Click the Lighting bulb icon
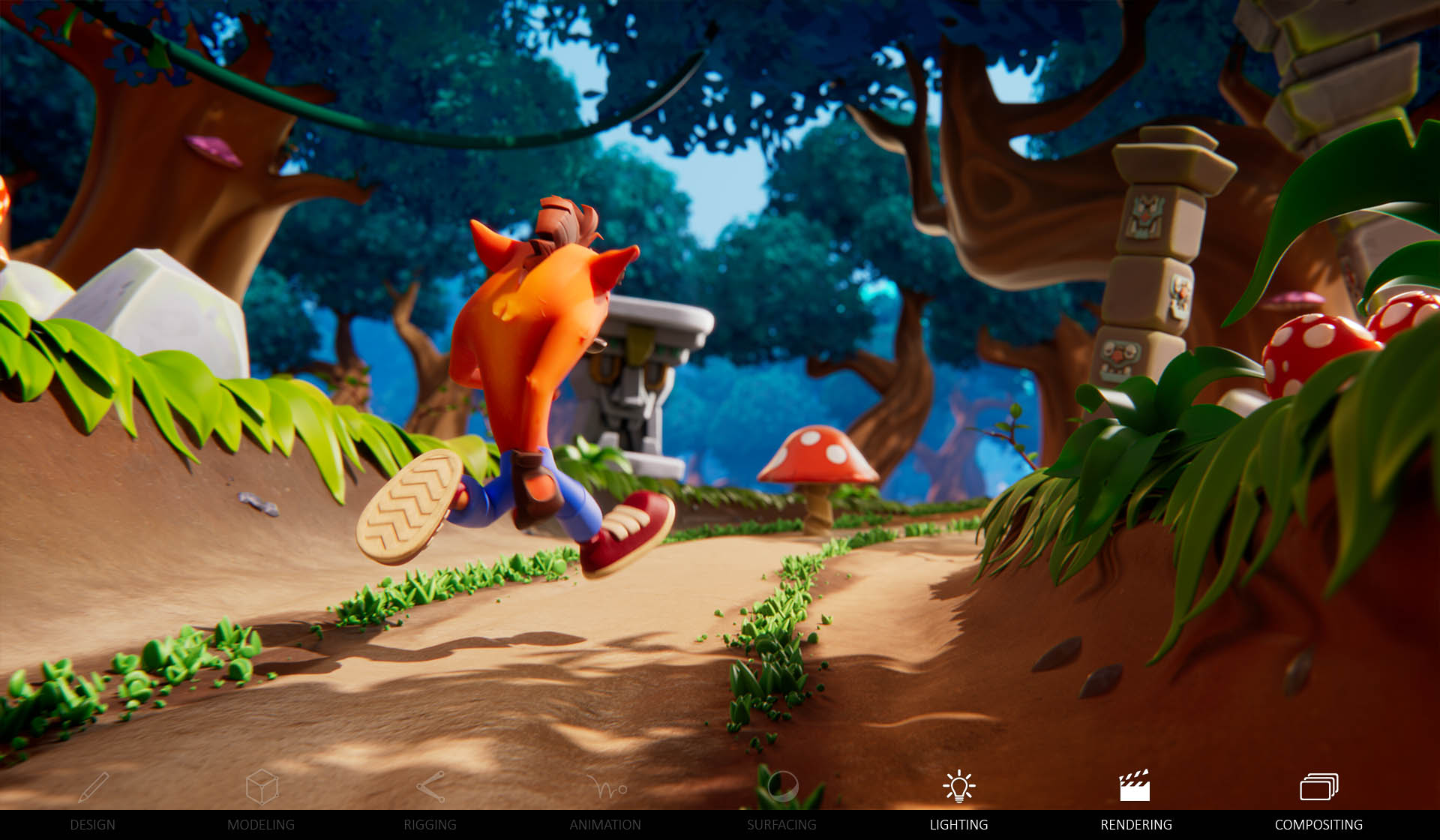The image size is (1440, 840). tap(958, 786)
